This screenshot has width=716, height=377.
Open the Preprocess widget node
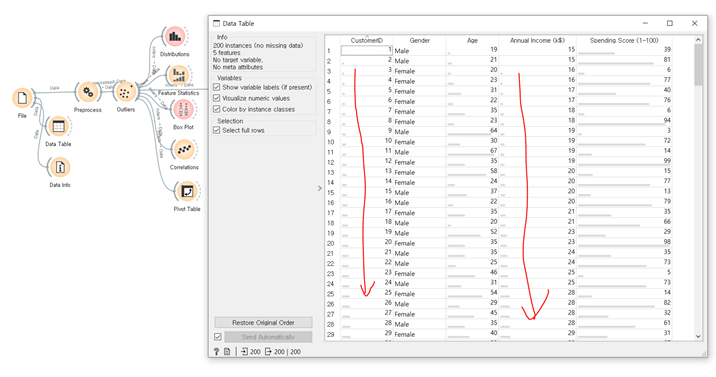pos(87,92)
